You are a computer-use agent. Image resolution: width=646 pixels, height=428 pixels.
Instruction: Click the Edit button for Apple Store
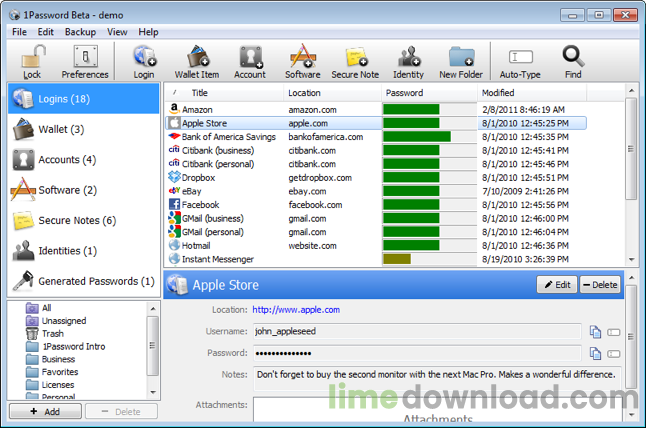tap(556, 285)
